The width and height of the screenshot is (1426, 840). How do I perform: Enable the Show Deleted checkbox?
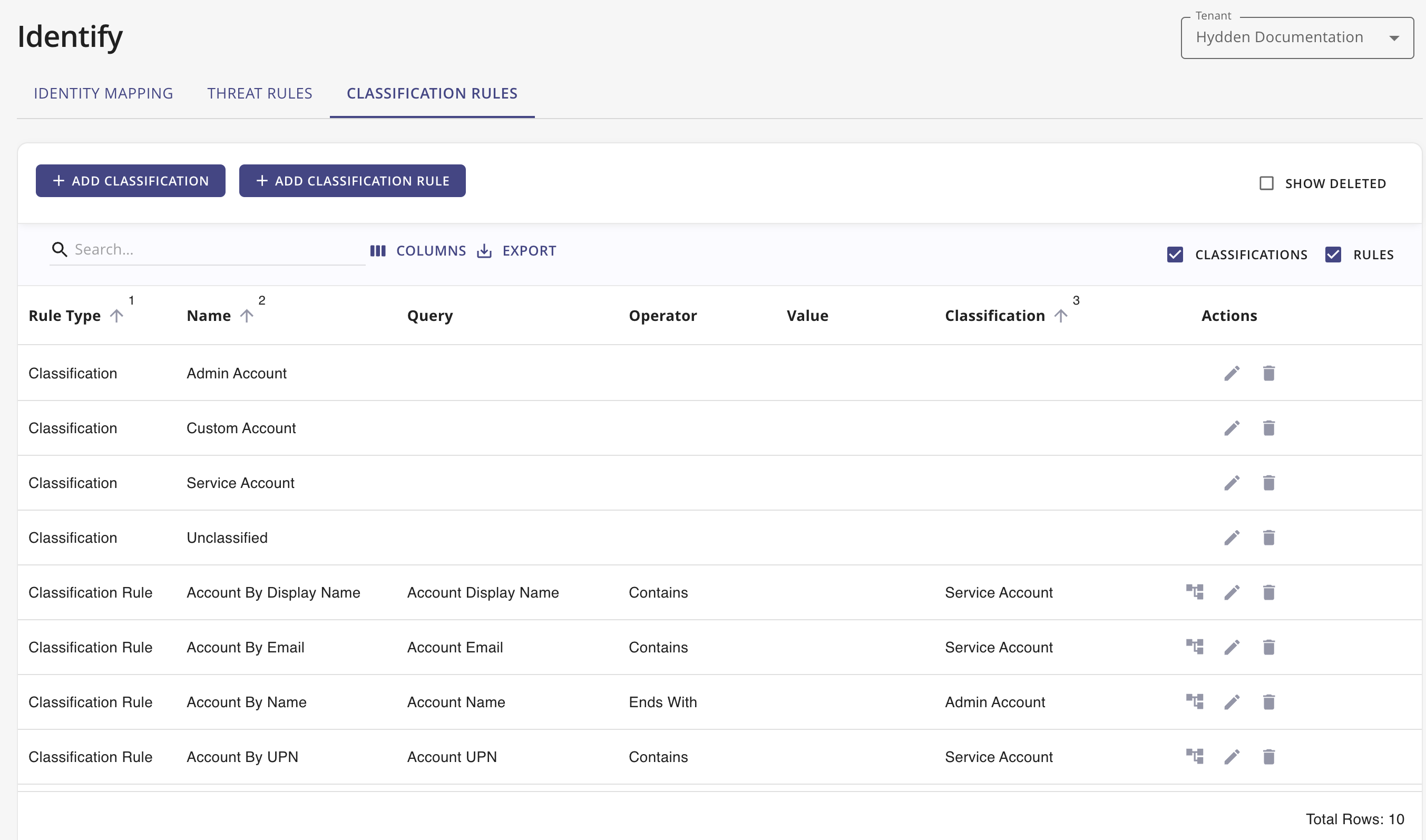1266,183
